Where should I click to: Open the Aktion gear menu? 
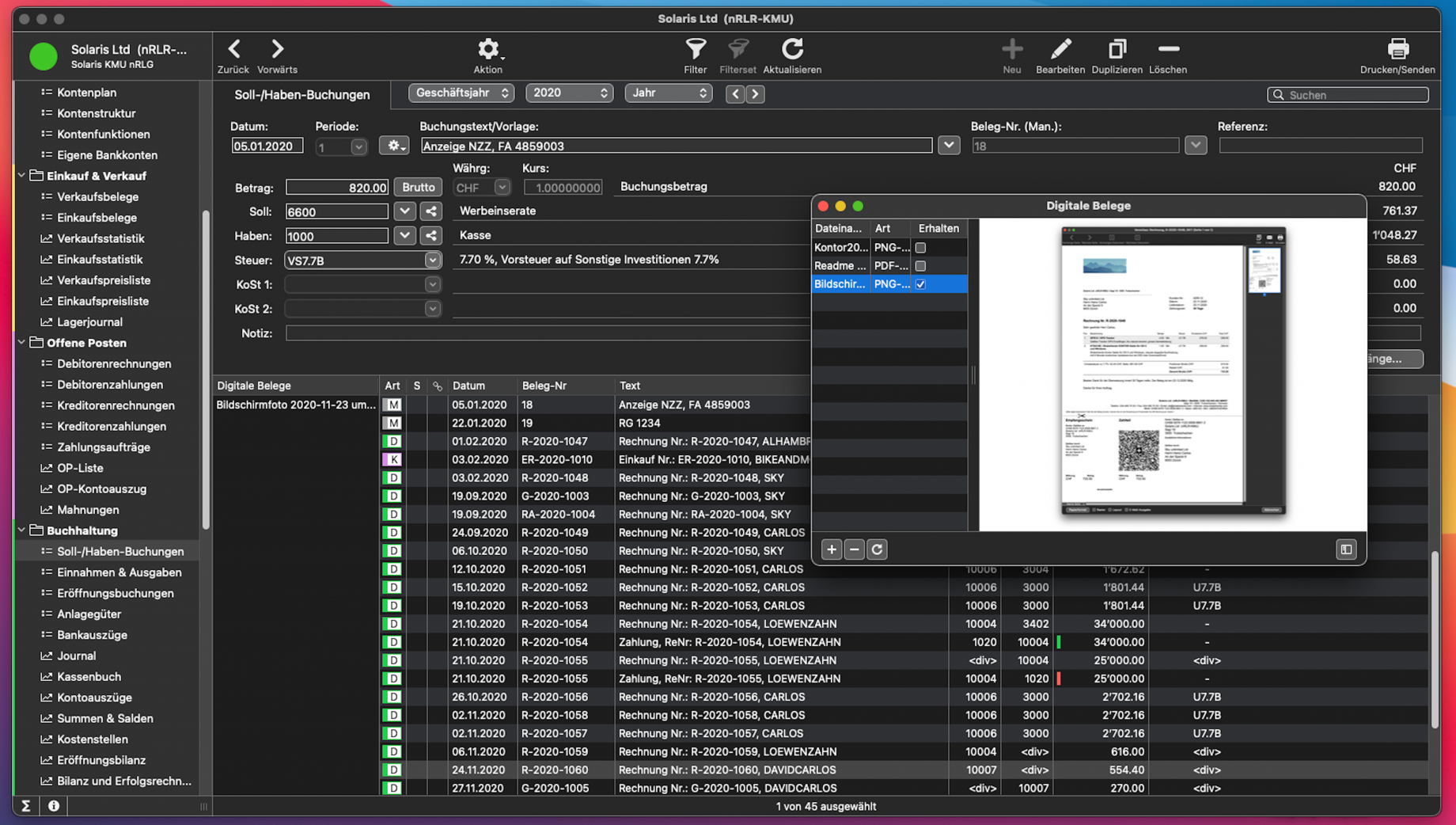point(487,50)
